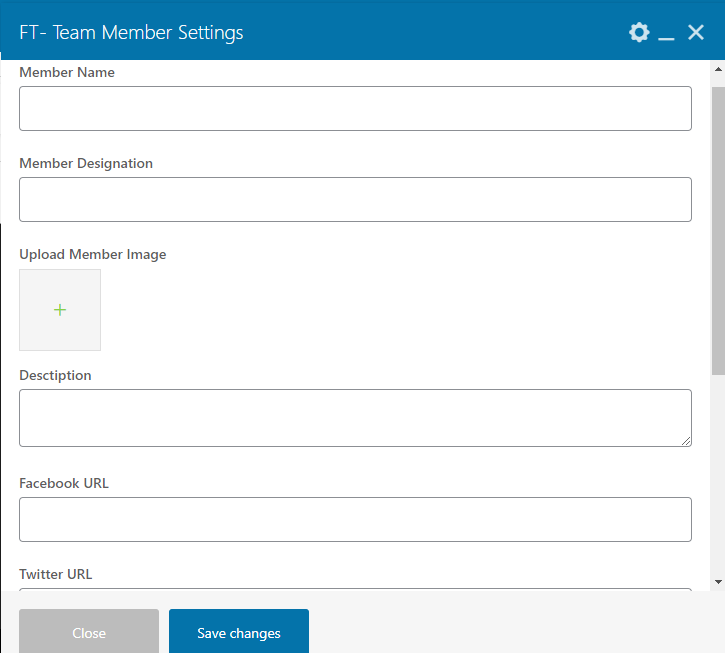Click the scrollbar up arrow
Image resolution: width=725 pixels, height=653 pixels.
point(718,69)
